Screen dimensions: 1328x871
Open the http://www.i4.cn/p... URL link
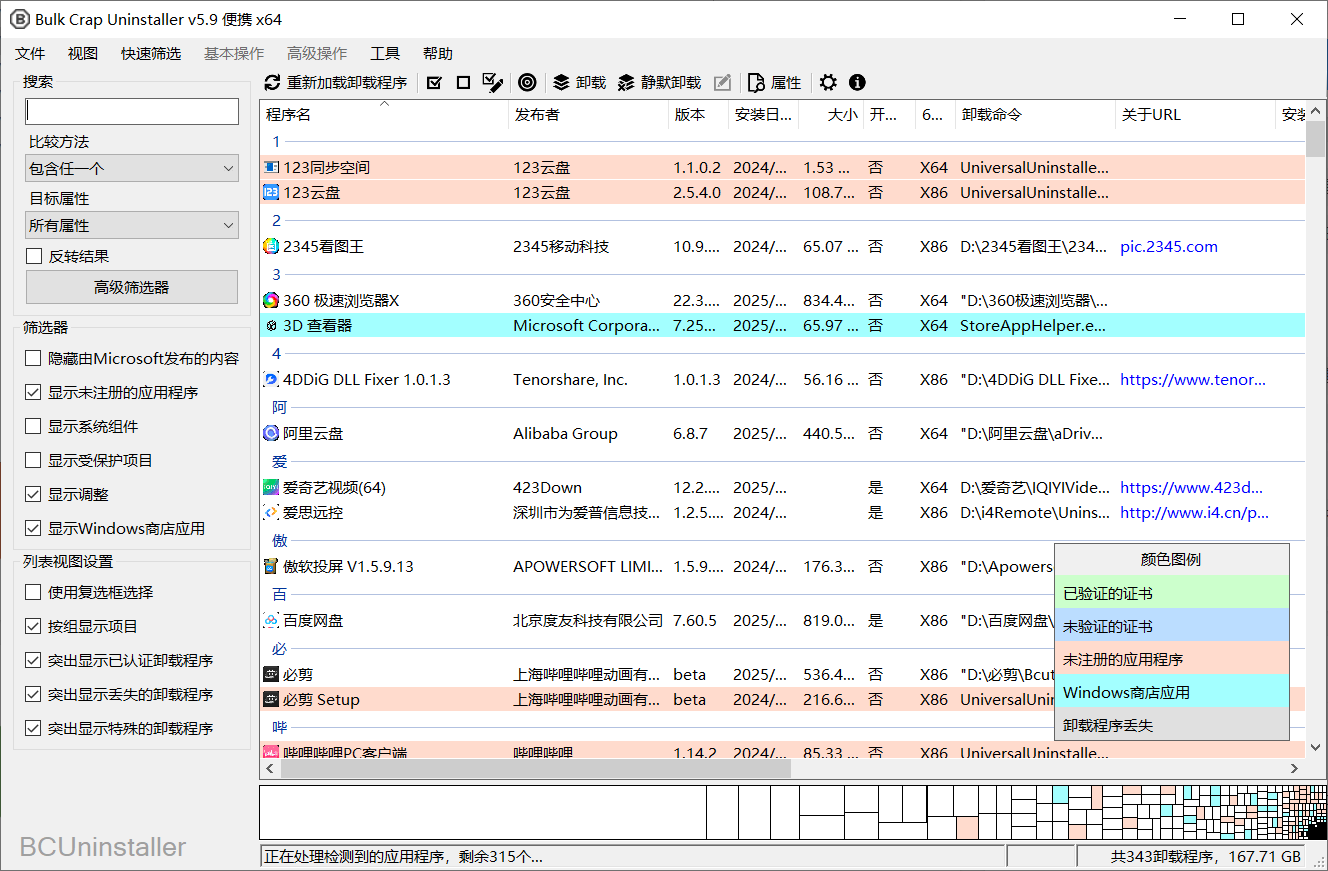point(1194,512)
